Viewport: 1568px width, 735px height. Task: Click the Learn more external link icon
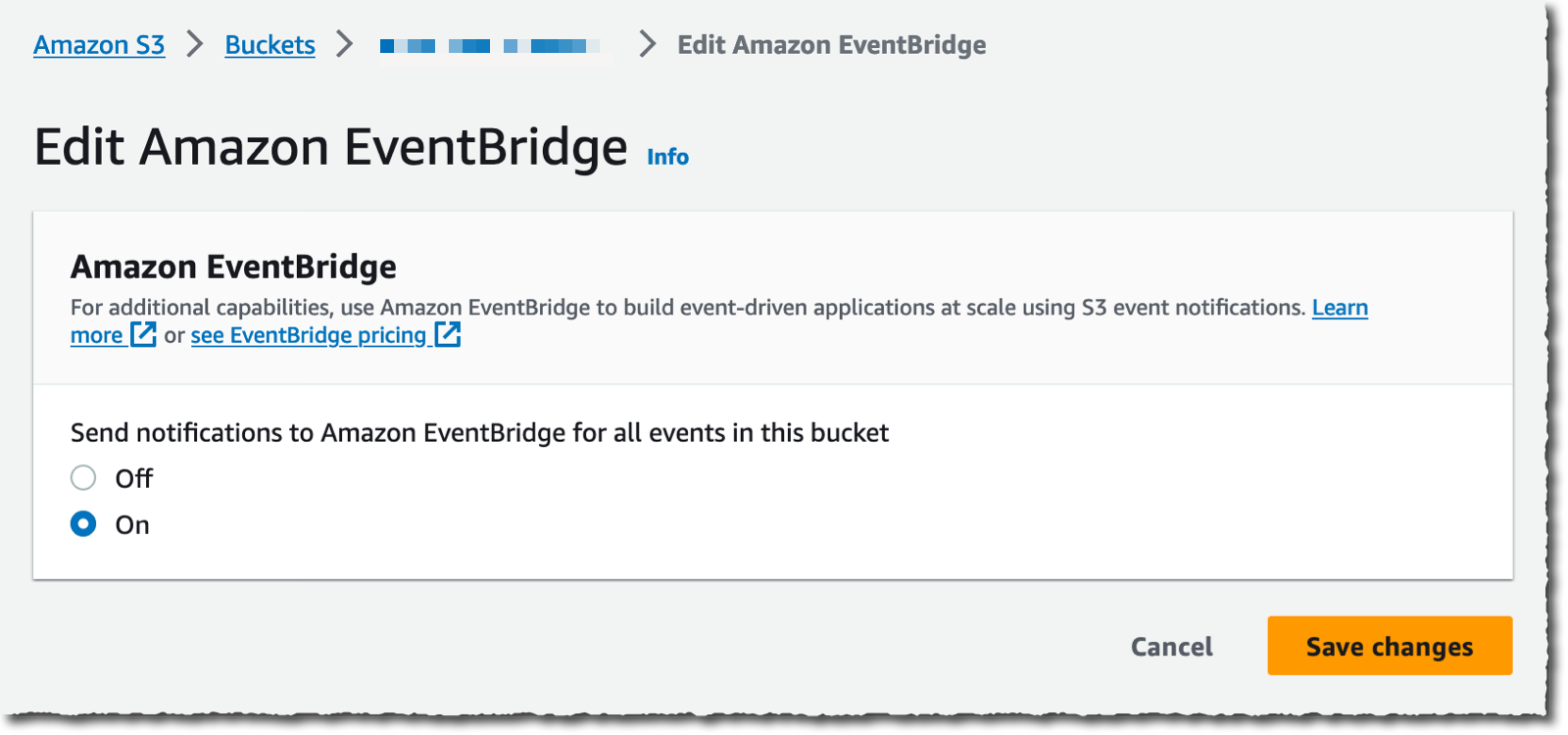pyautogui.click(x=143, y=335)
